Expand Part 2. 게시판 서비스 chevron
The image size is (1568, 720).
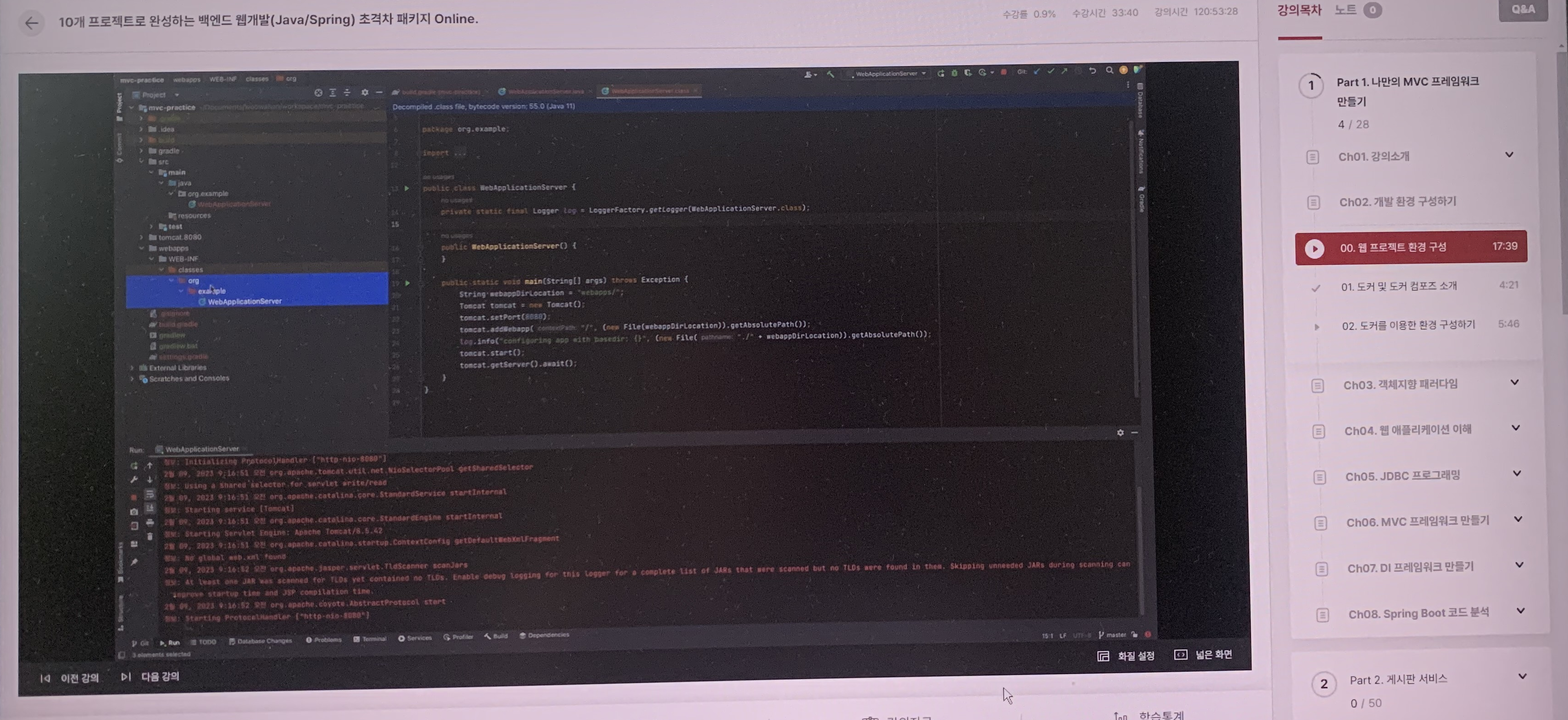pyautogui.click(x=1522, y=676)
